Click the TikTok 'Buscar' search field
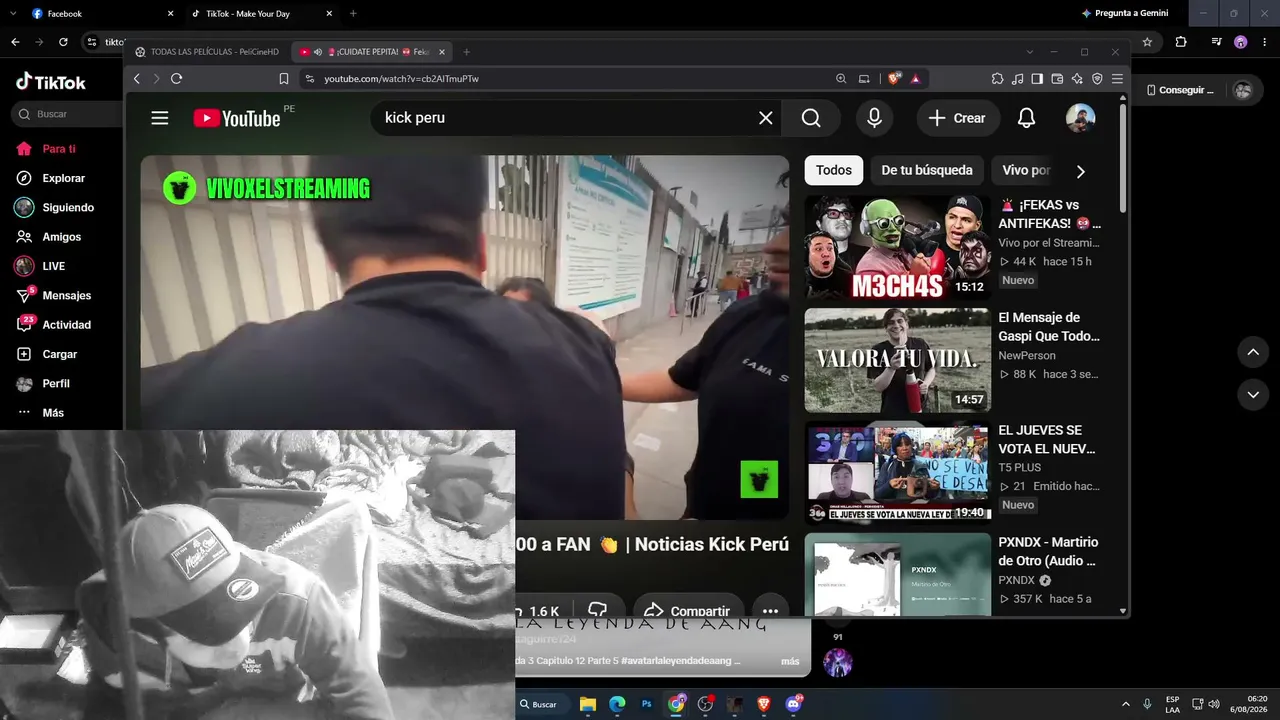Screen dimensions: 1280x720 click(x=67, y=114)
